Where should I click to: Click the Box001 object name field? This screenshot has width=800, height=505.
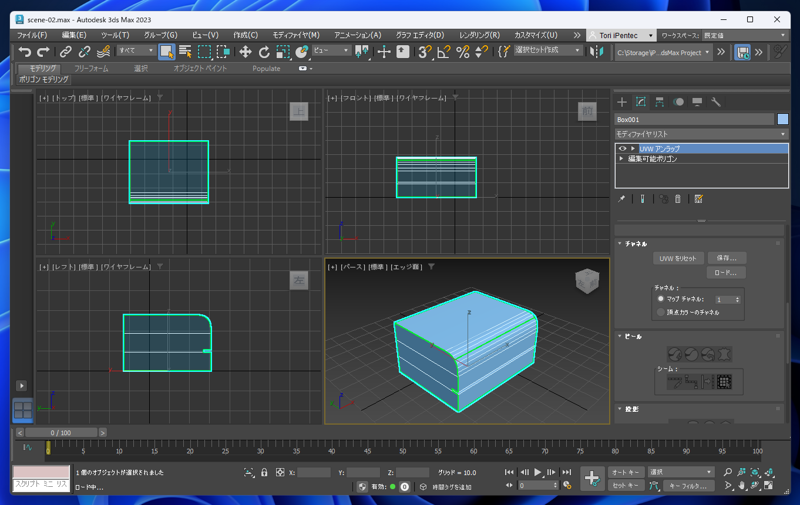click(x=694, y=119)
